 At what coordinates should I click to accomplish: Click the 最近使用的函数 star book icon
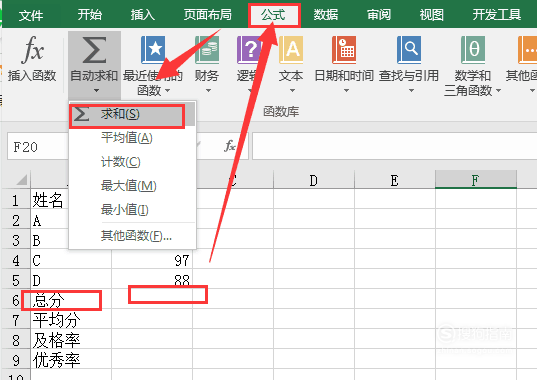point(153,50)
